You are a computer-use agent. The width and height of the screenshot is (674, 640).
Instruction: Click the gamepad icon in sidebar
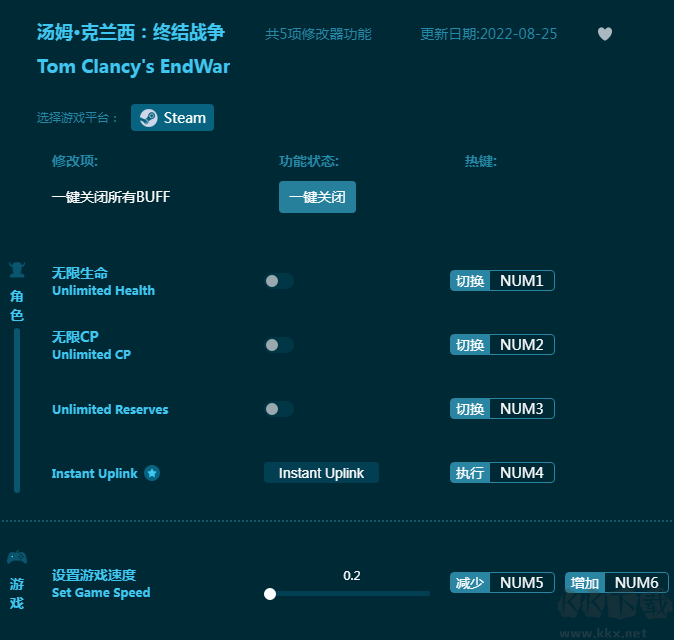17,557
